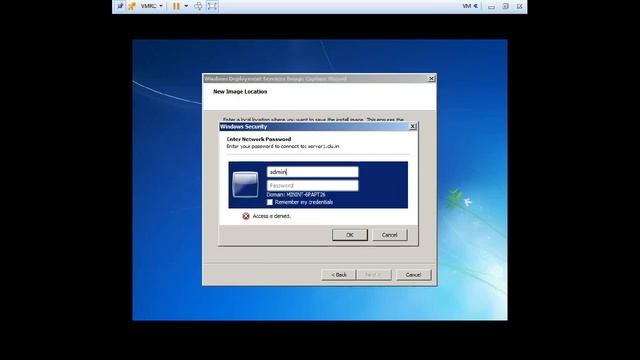This screenshot has width=640, height=360.
Task: Click the Enter Network Password text
Action: click(x=259, y=139)
